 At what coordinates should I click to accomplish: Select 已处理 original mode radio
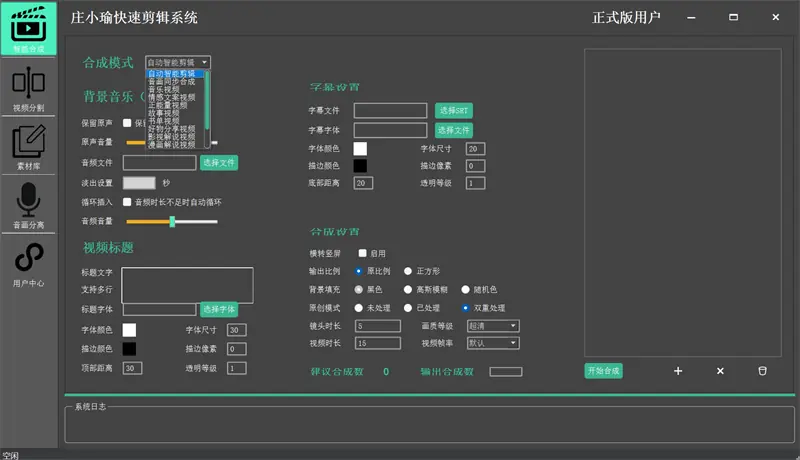[408, 308]
